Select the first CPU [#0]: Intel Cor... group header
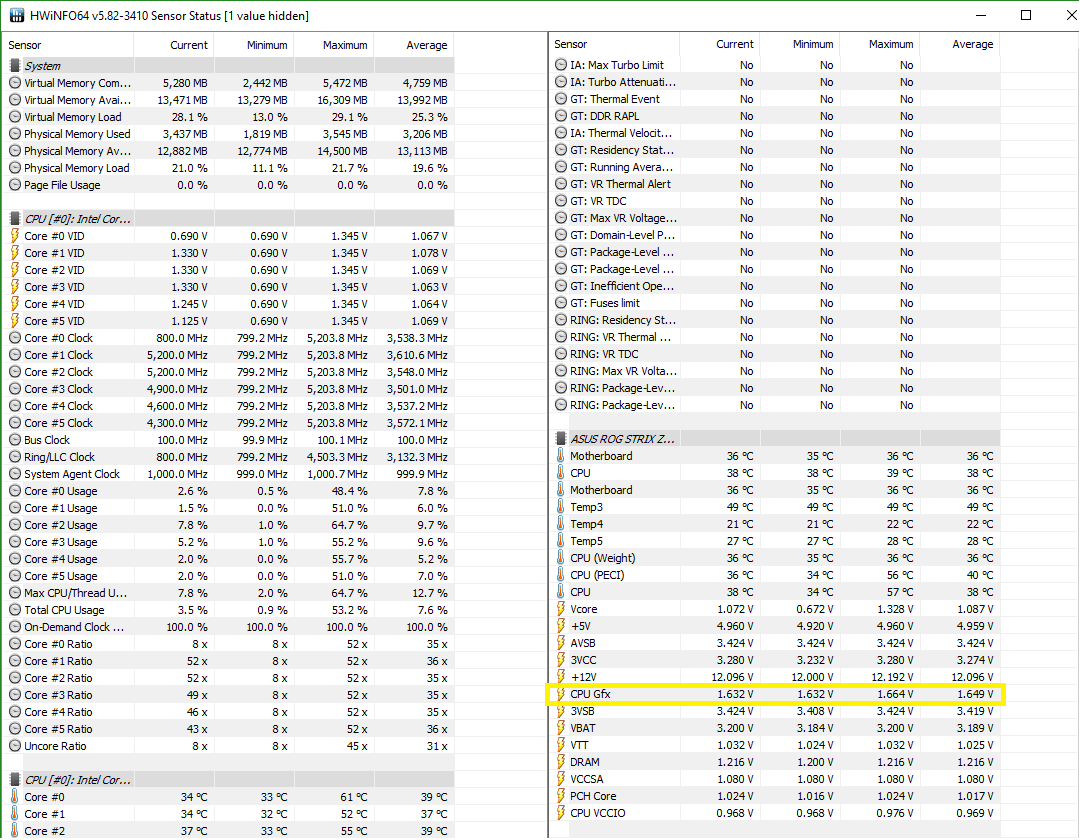This screenshot has height=840, width=1080. [229, 219]
